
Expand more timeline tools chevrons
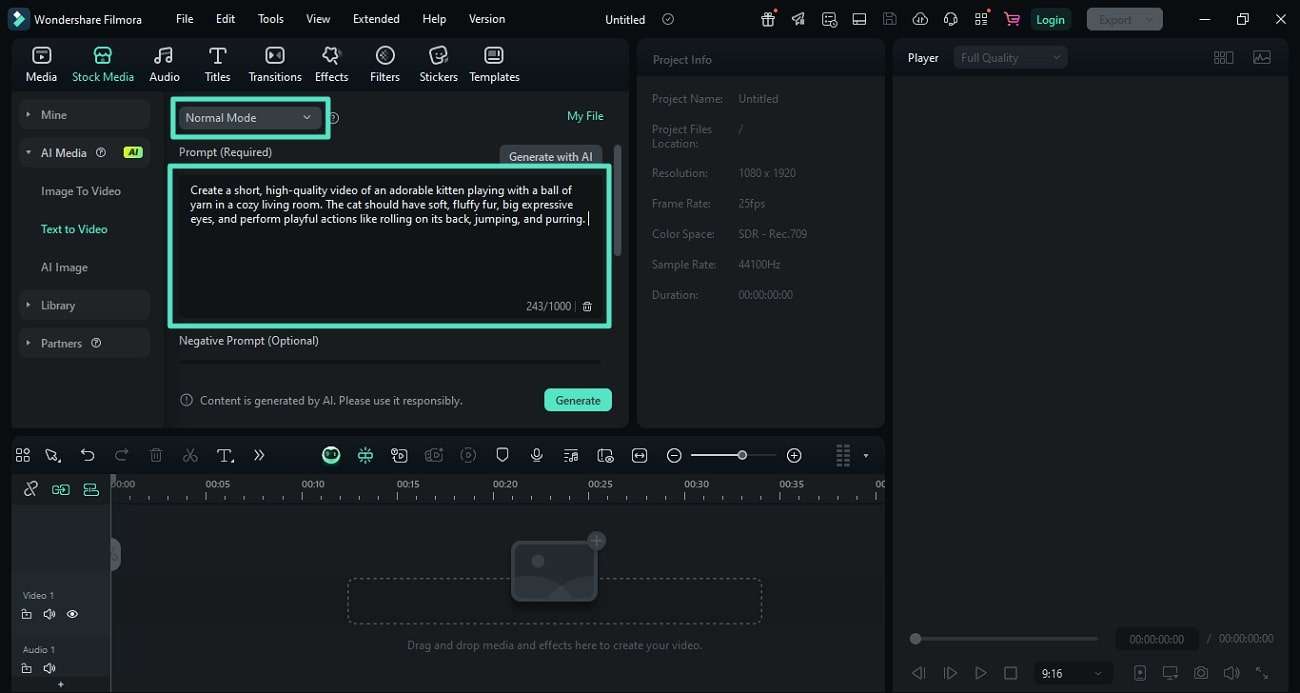[x=259, y=455]
